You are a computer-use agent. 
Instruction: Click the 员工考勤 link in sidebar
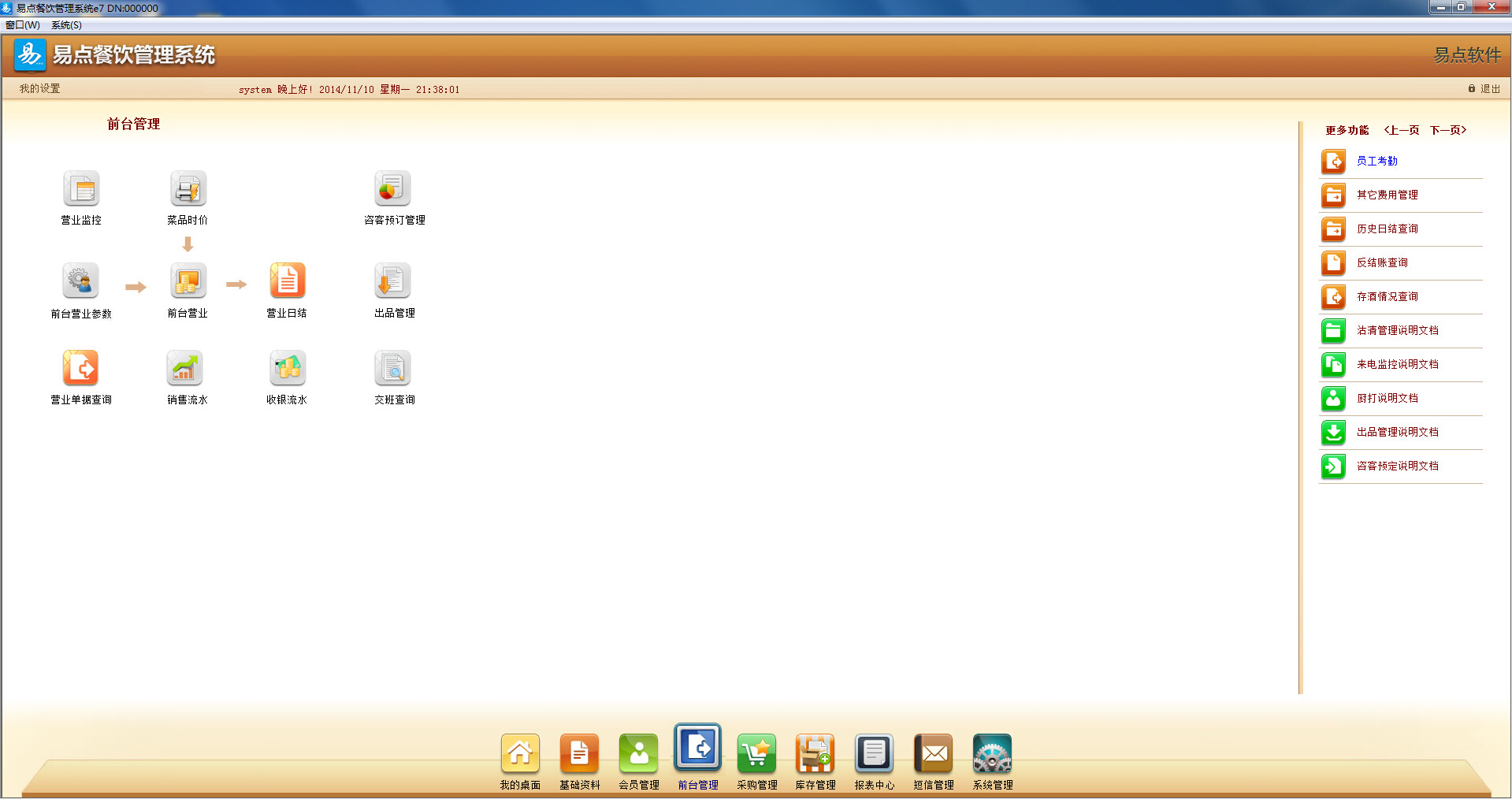pyautogui.click(x=1376, y=161)
